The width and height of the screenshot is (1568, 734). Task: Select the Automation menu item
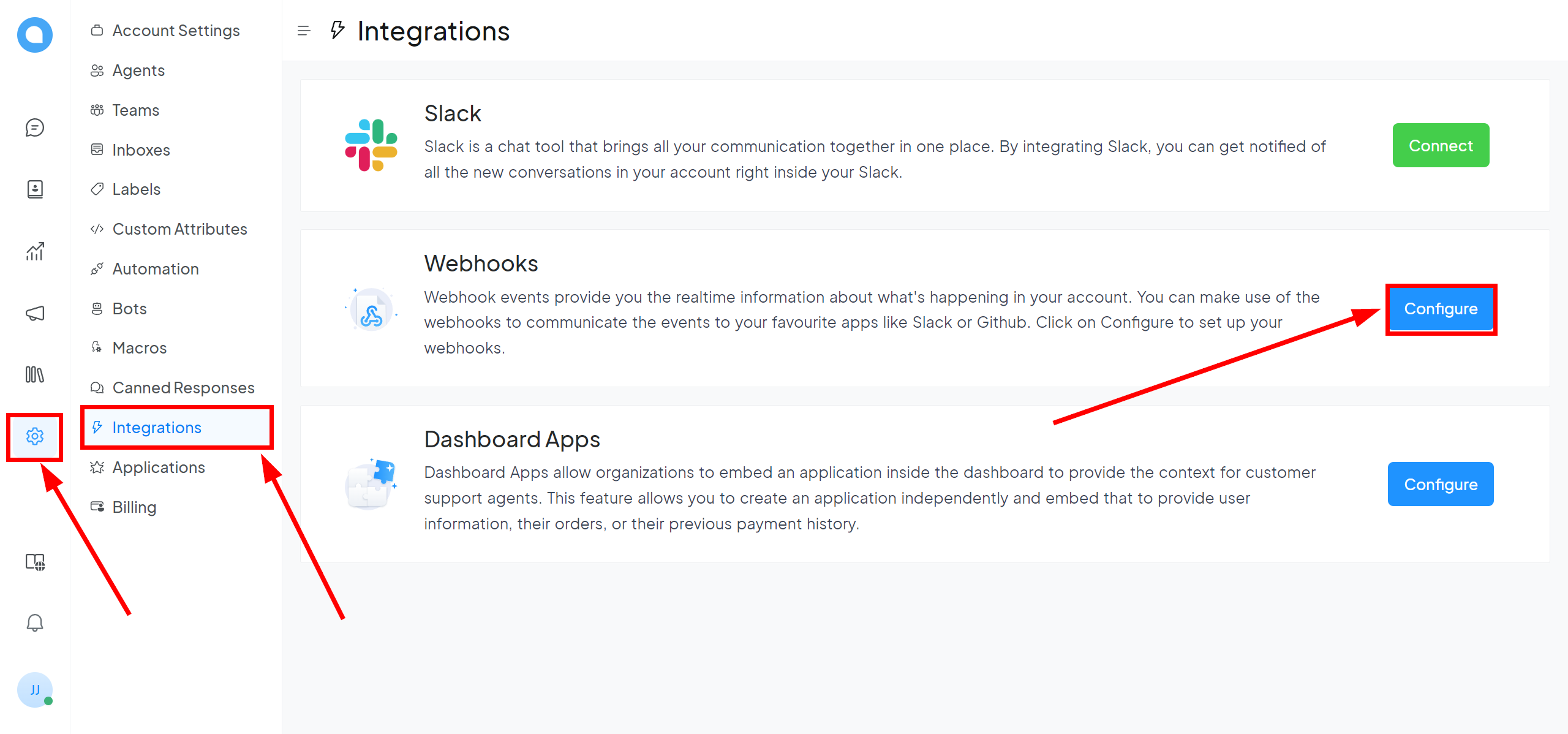coord(155,268)
